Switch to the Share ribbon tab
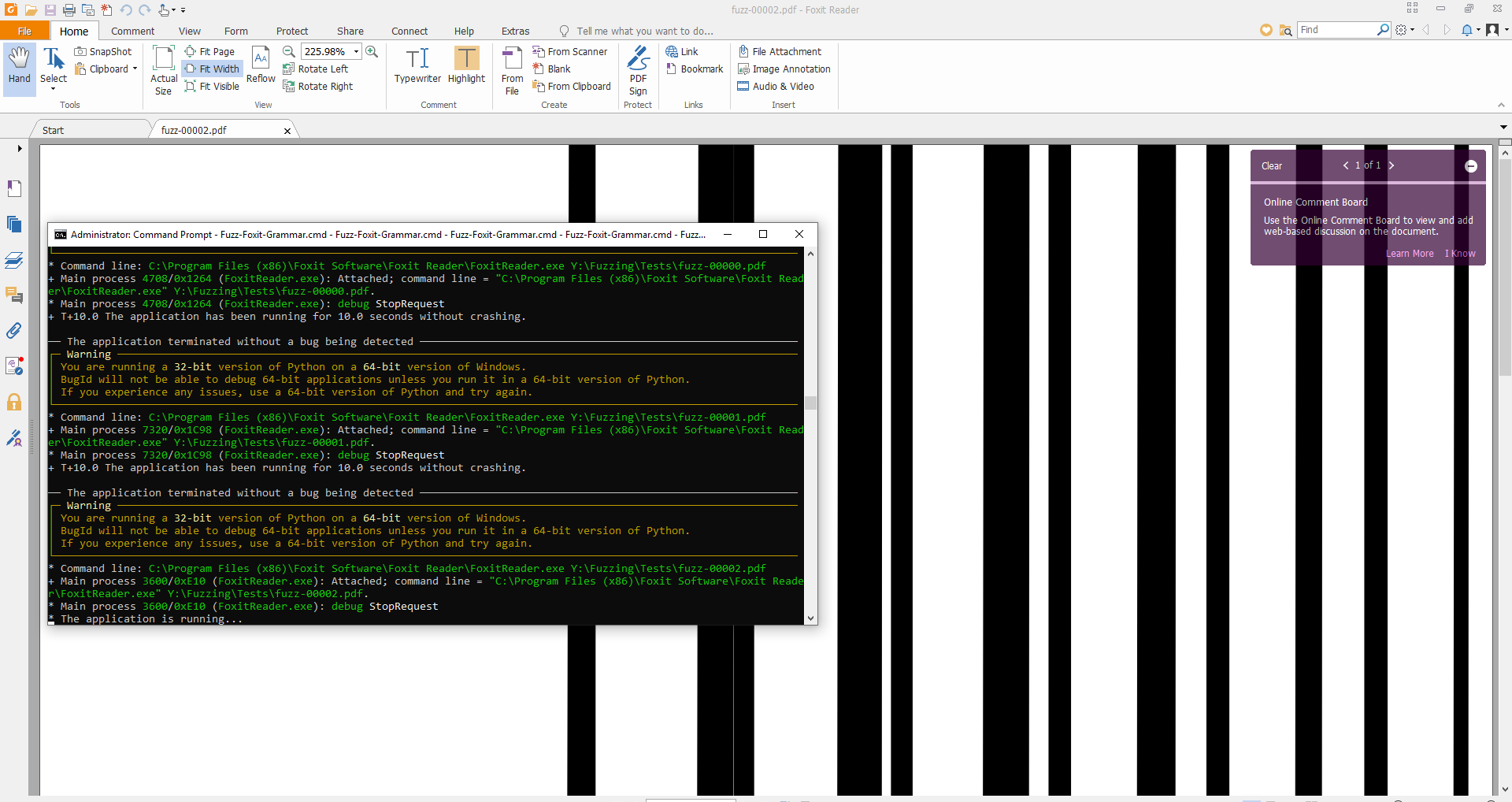Viewport: 1512px width, 802px height. pyautogui.click(x=350, y=32)
